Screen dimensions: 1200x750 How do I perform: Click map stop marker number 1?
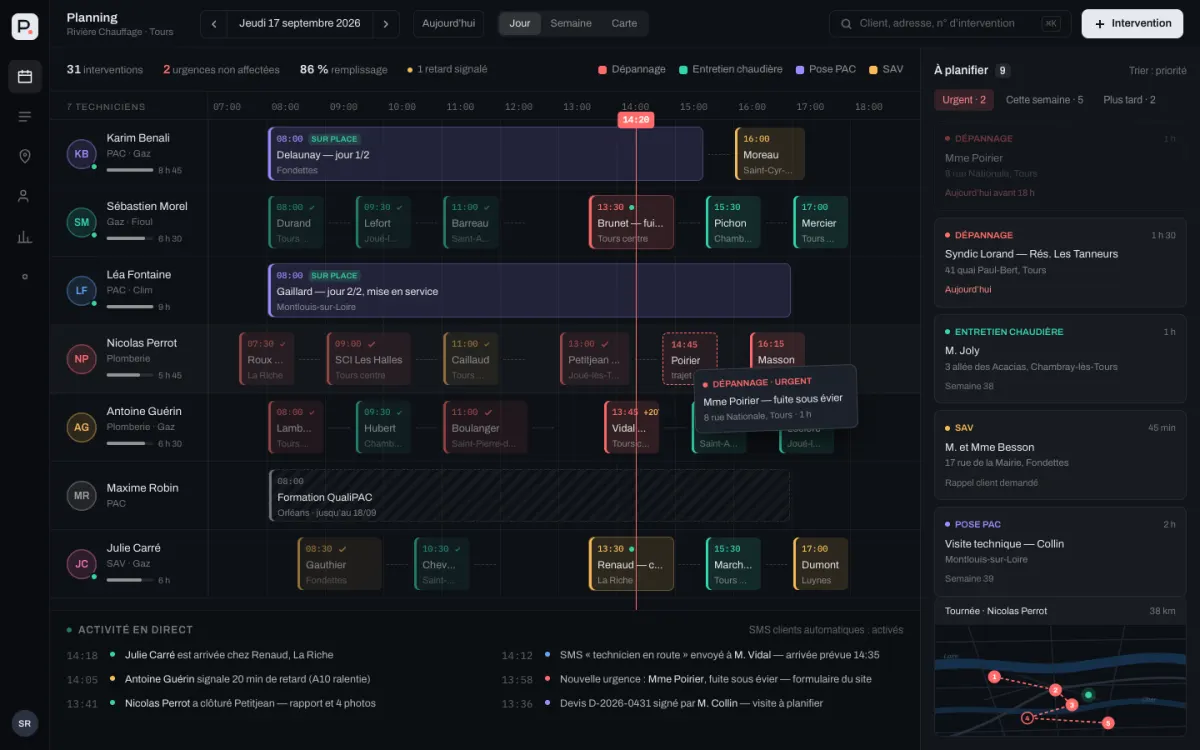[994, 677]
